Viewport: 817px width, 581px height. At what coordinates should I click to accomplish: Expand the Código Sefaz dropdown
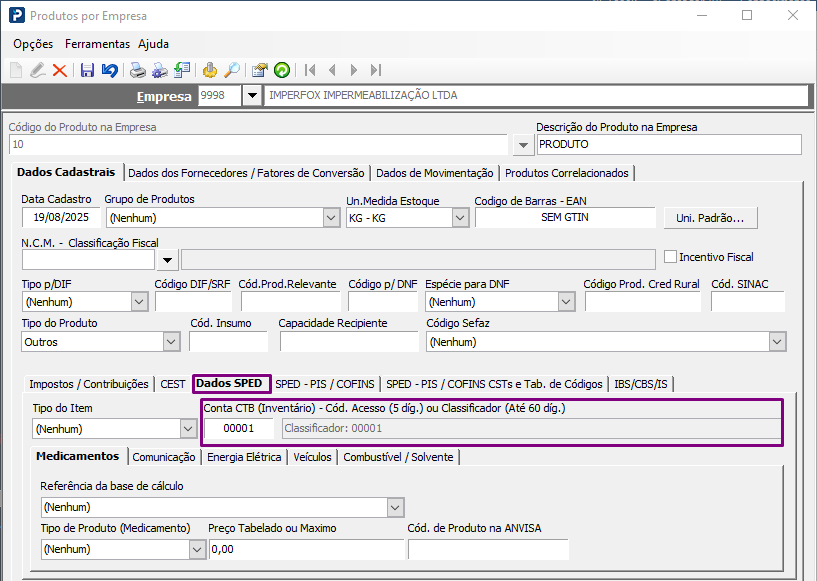[776, 342]
